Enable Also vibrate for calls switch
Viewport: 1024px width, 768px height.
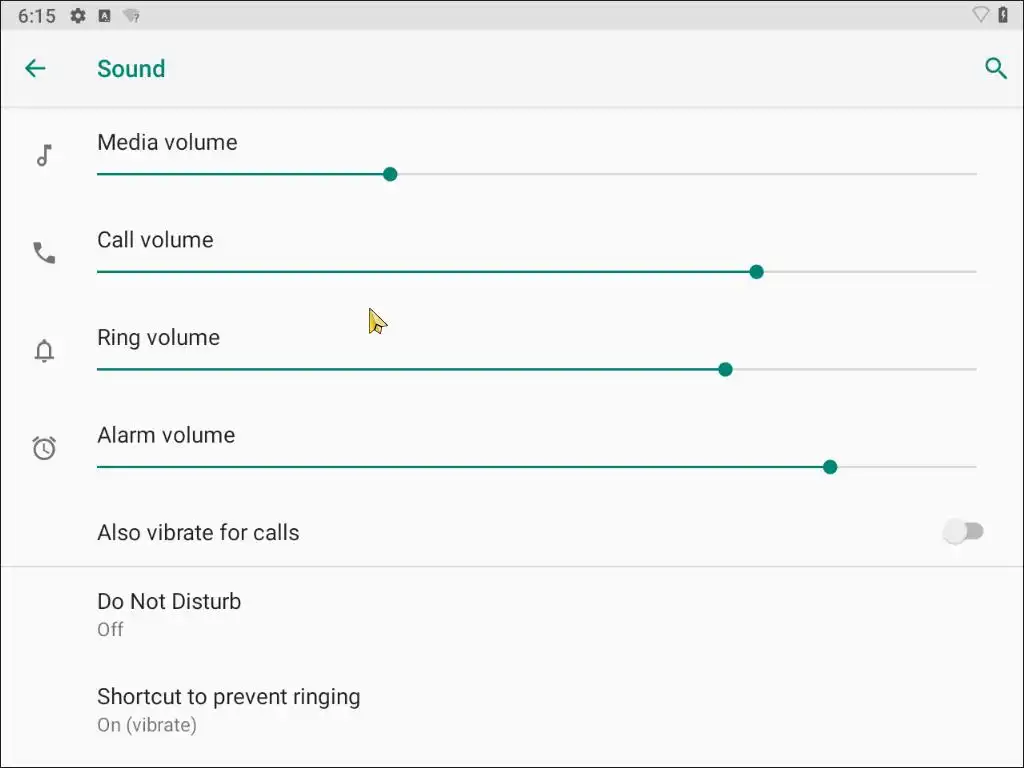coord(963,532)
